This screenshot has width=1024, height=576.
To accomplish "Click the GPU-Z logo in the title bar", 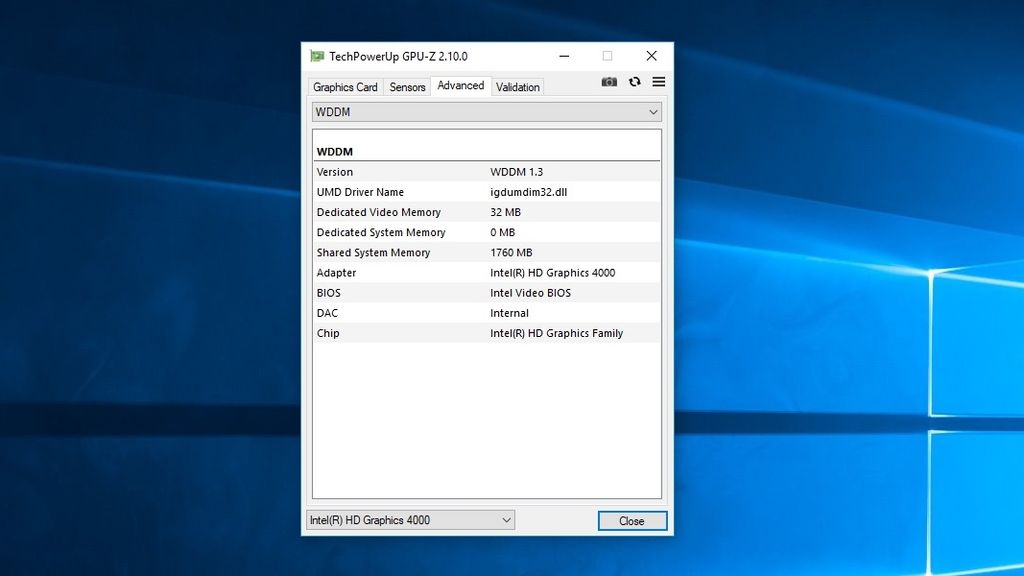I will tap(318, 56).
